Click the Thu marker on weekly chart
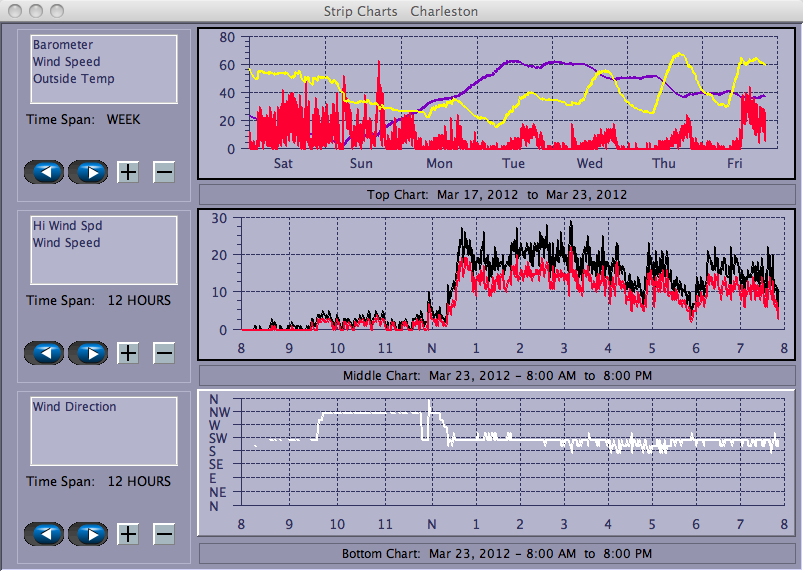The image size is (803, 571). (664, 164)
